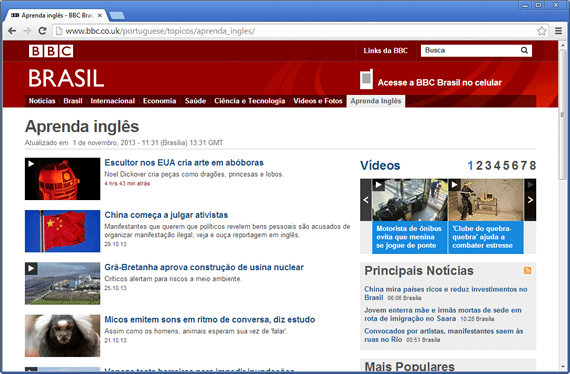
Task: Click the Vídeos section heading
Action: tap(380, 166)
